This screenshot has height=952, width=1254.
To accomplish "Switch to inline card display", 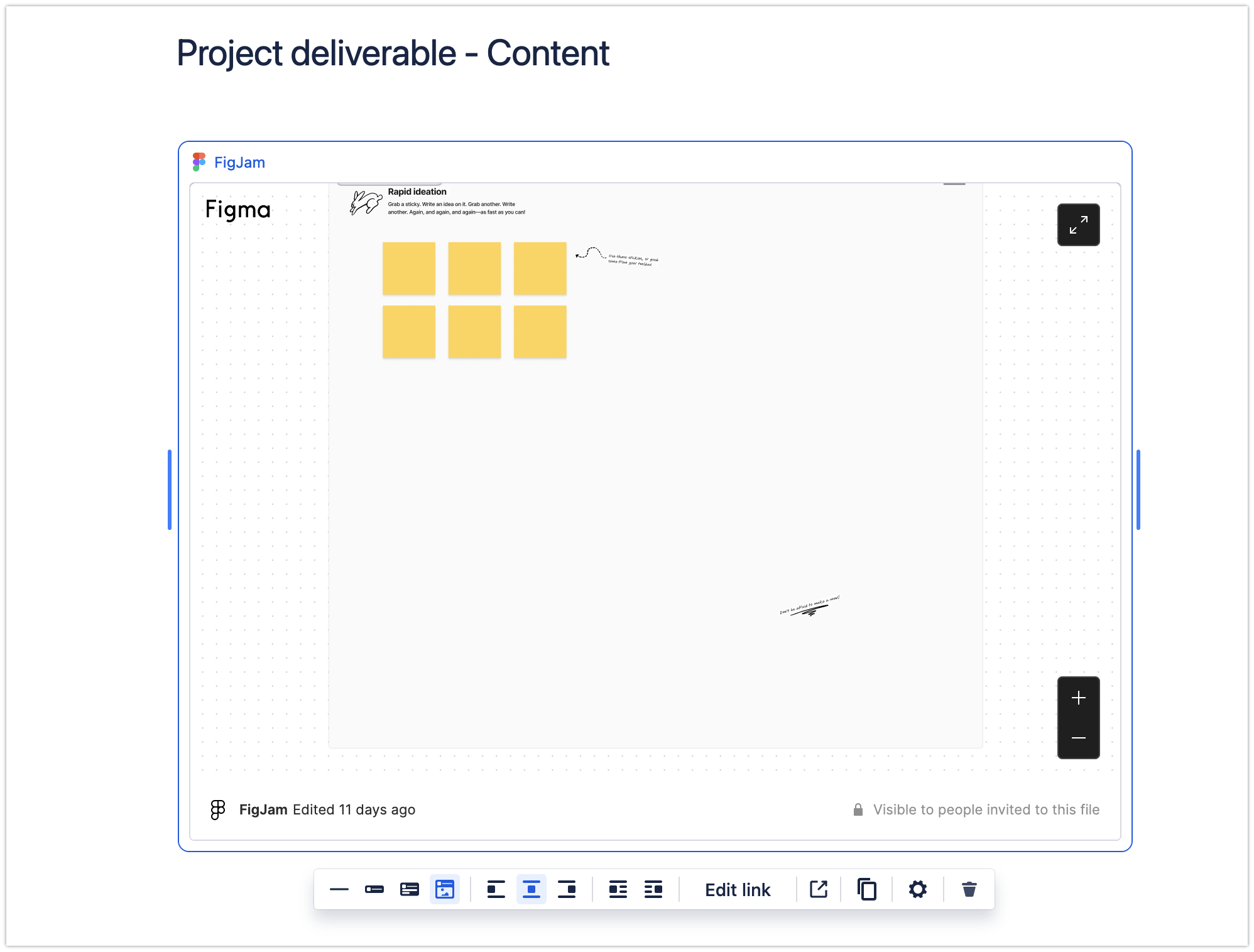I will [x=375, y=889].
